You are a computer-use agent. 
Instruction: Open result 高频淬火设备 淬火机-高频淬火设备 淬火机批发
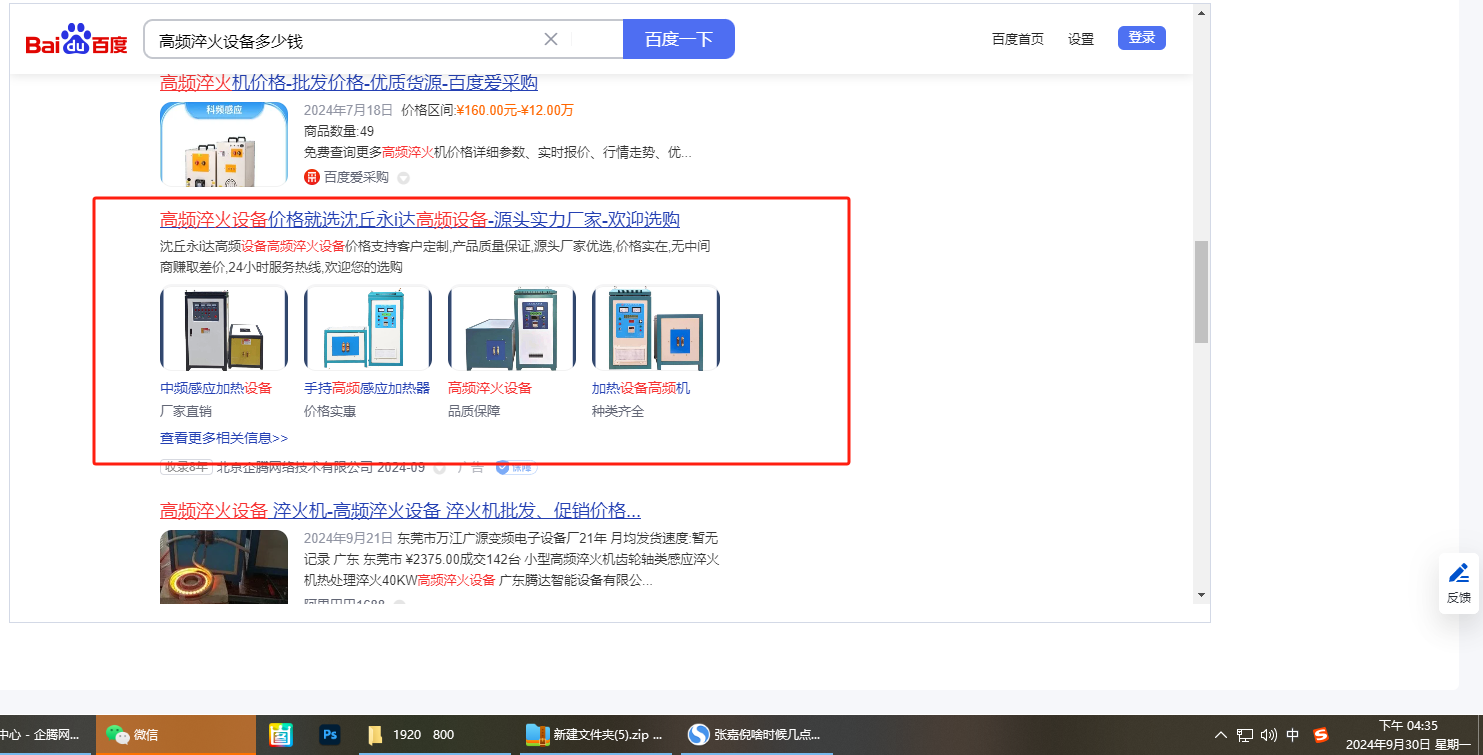tap(400, 511)
